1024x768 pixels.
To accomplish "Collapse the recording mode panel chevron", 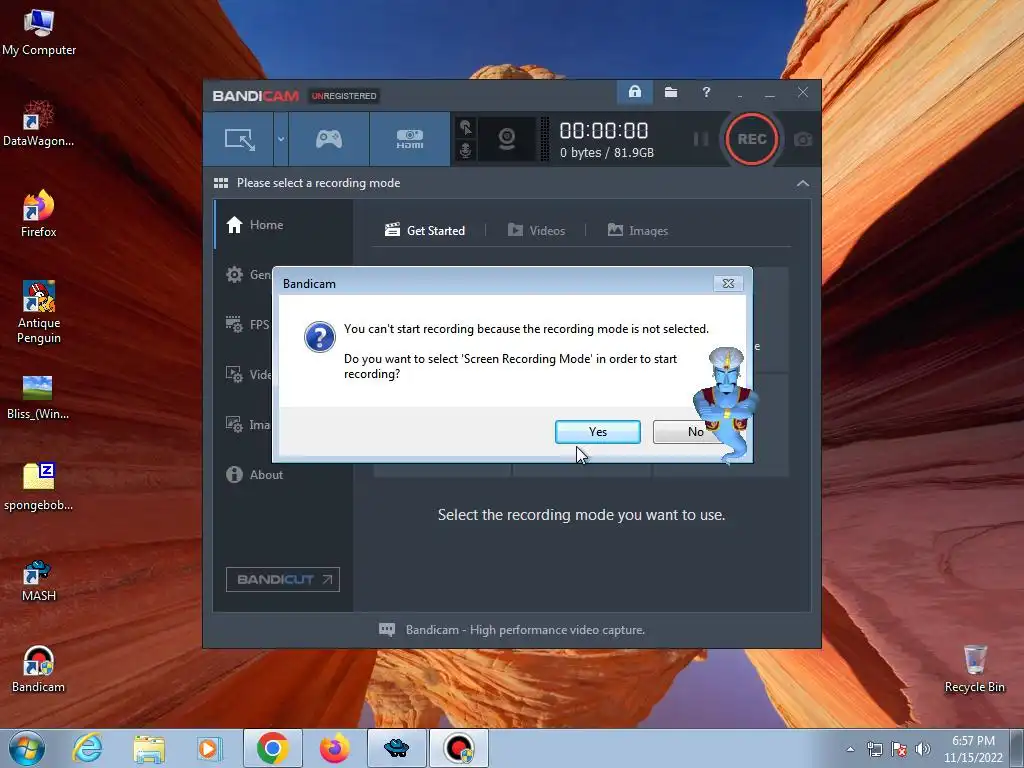I will 803,184.
